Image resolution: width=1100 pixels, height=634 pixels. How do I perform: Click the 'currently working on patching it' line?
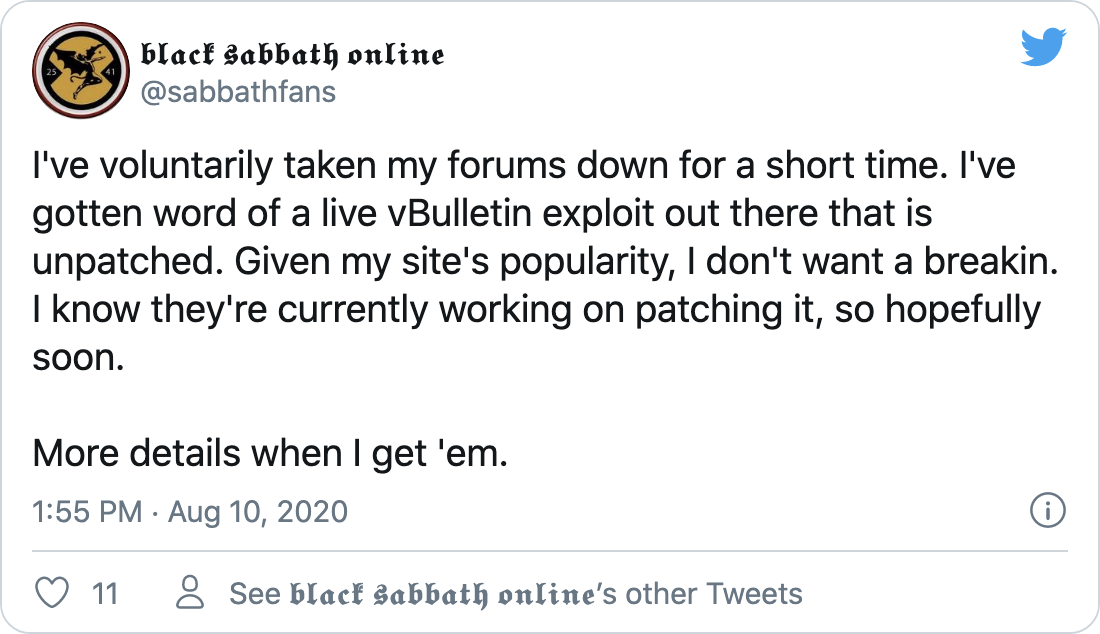point(536,309)
